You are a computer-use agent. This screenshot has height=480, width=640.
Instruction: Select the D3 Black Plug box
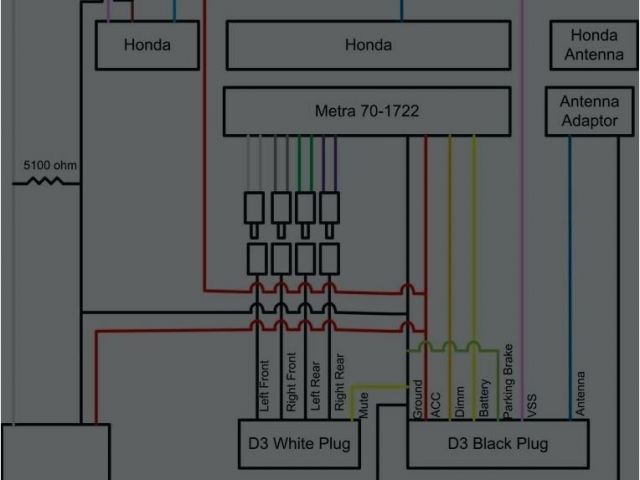click(x=497, y=443)
